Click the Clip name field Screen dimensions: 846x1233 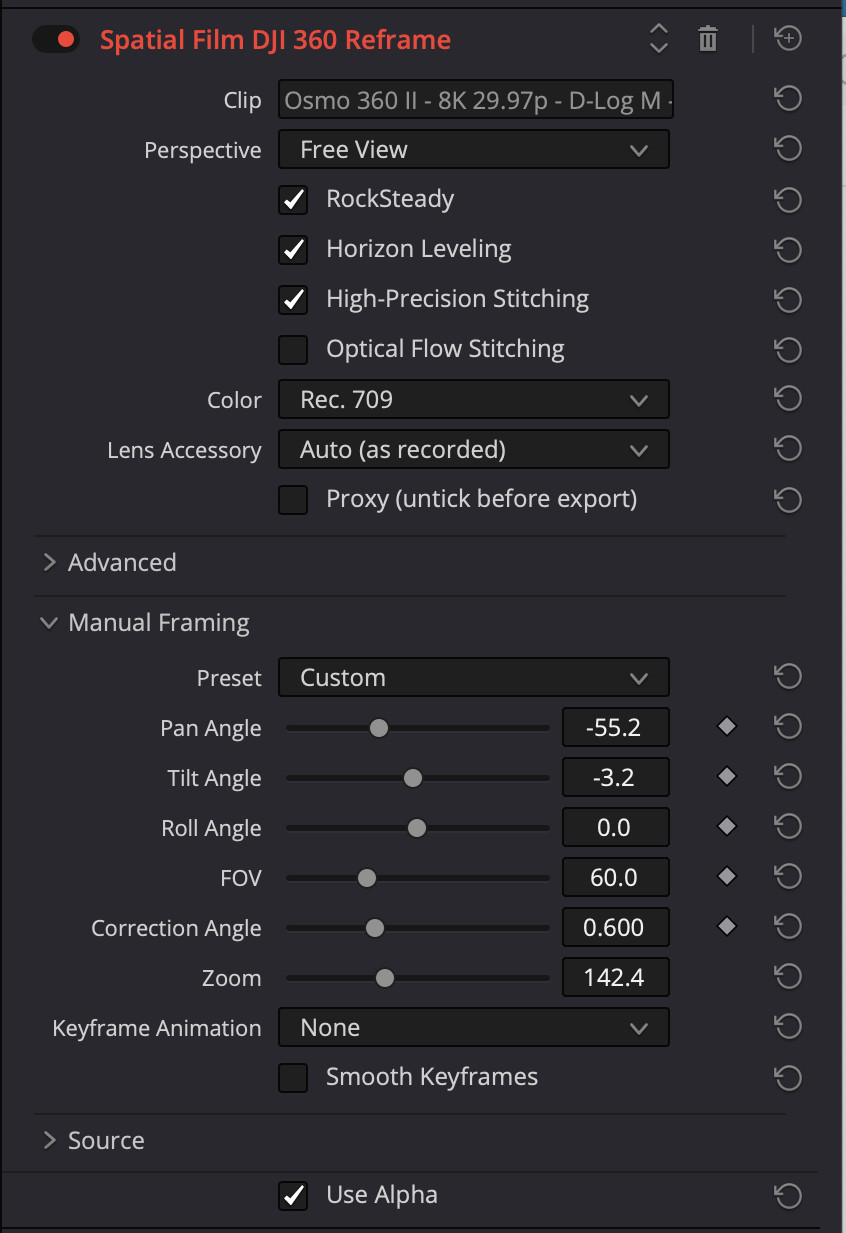click(x=476, y=100)
